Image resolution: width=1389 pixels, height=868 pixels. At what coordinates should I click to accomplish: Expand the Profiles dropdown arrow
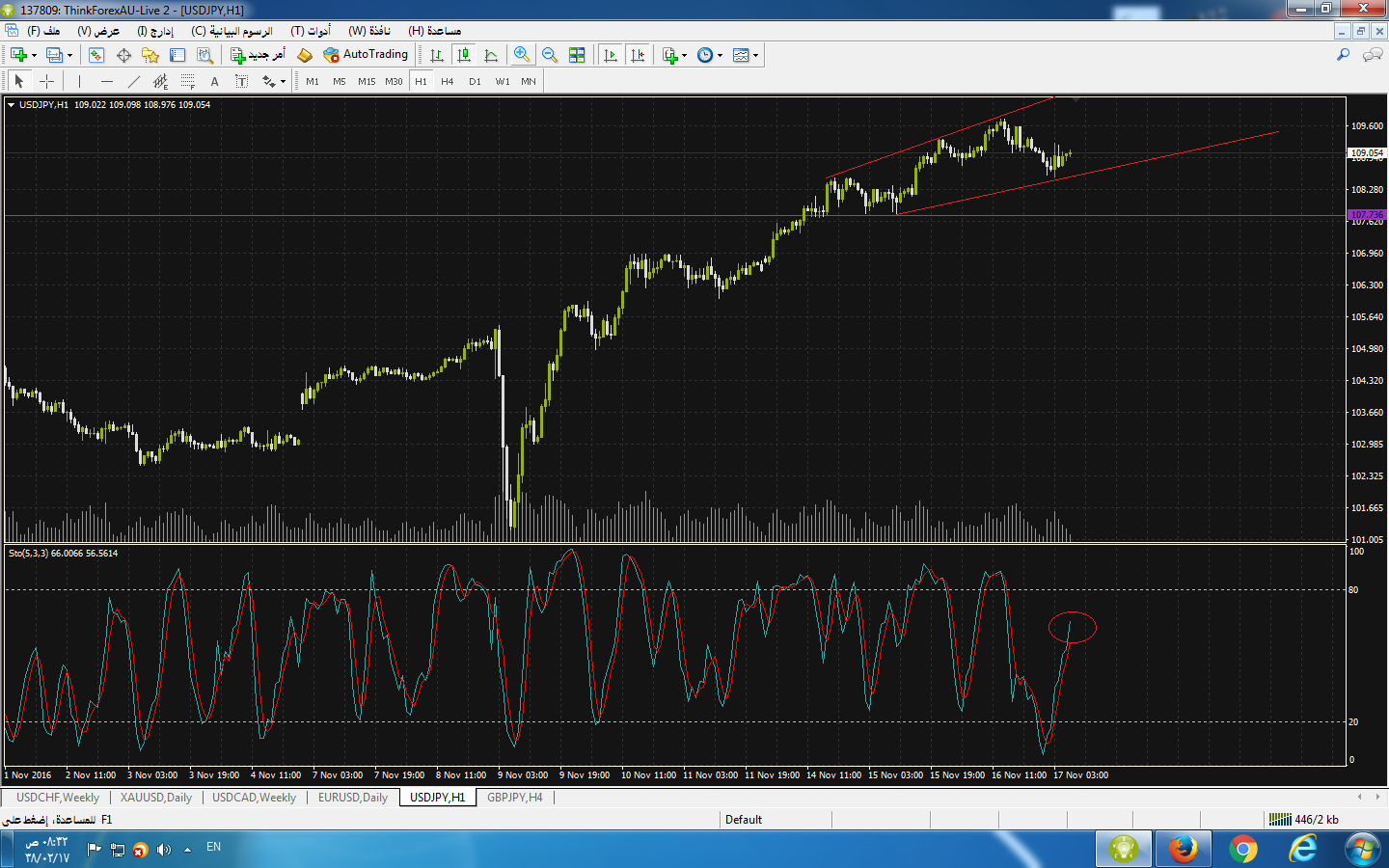69,55
